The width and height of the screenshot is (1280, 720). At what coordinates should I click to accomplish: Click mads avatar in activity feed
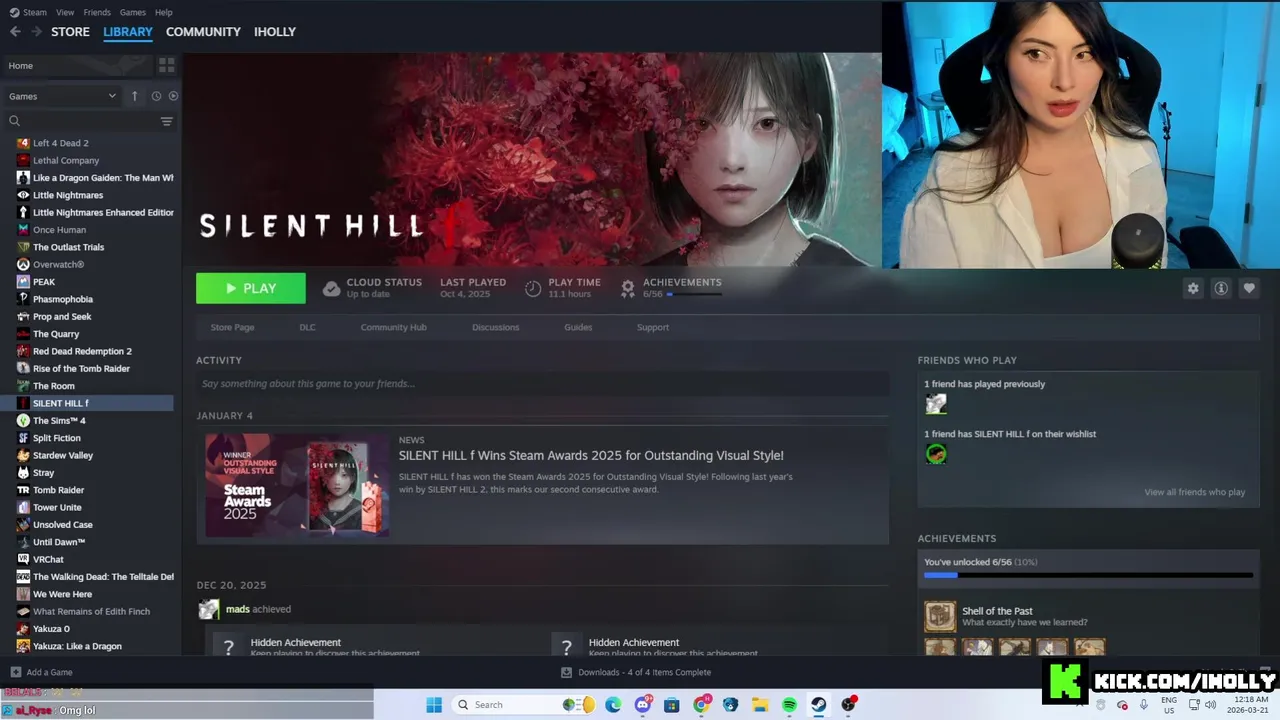(208, 609)
